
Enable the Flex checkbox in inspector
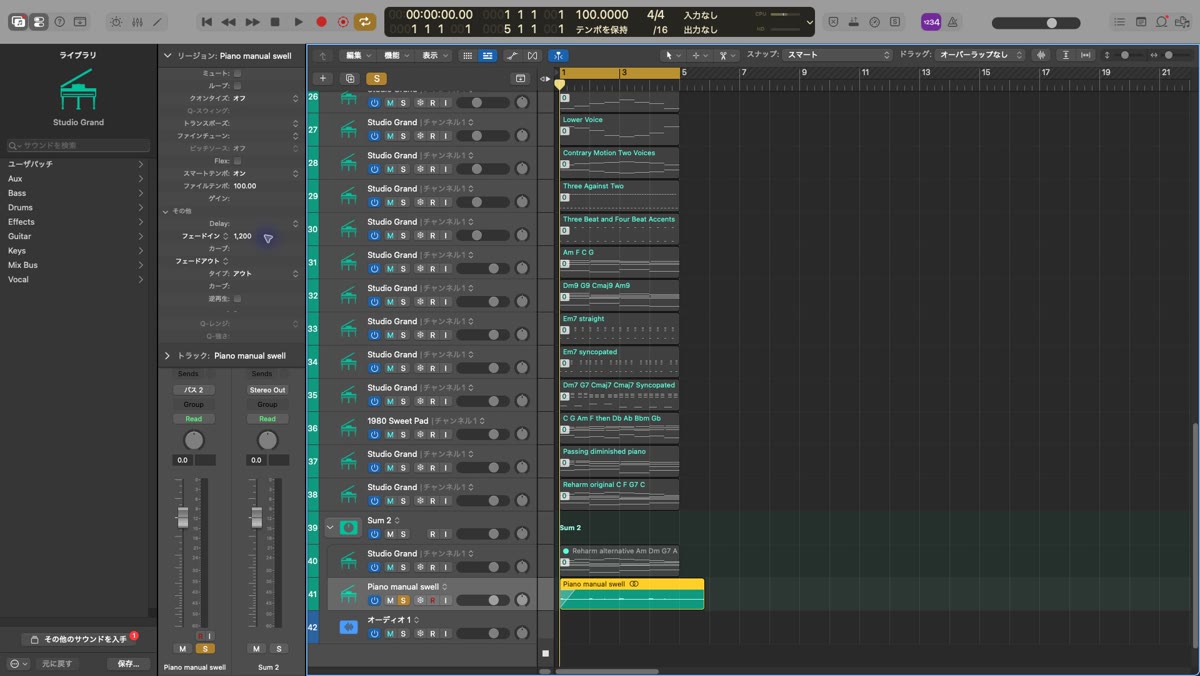coord(237,161)
